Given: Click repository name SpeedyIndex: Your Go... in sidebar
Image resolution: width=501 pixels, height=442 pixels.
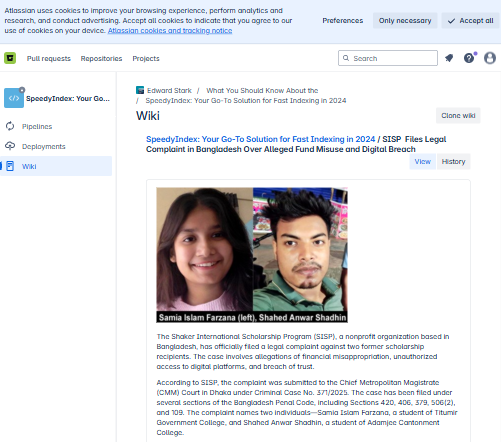Looking at the screenshot, I should (x=68, y=98).
